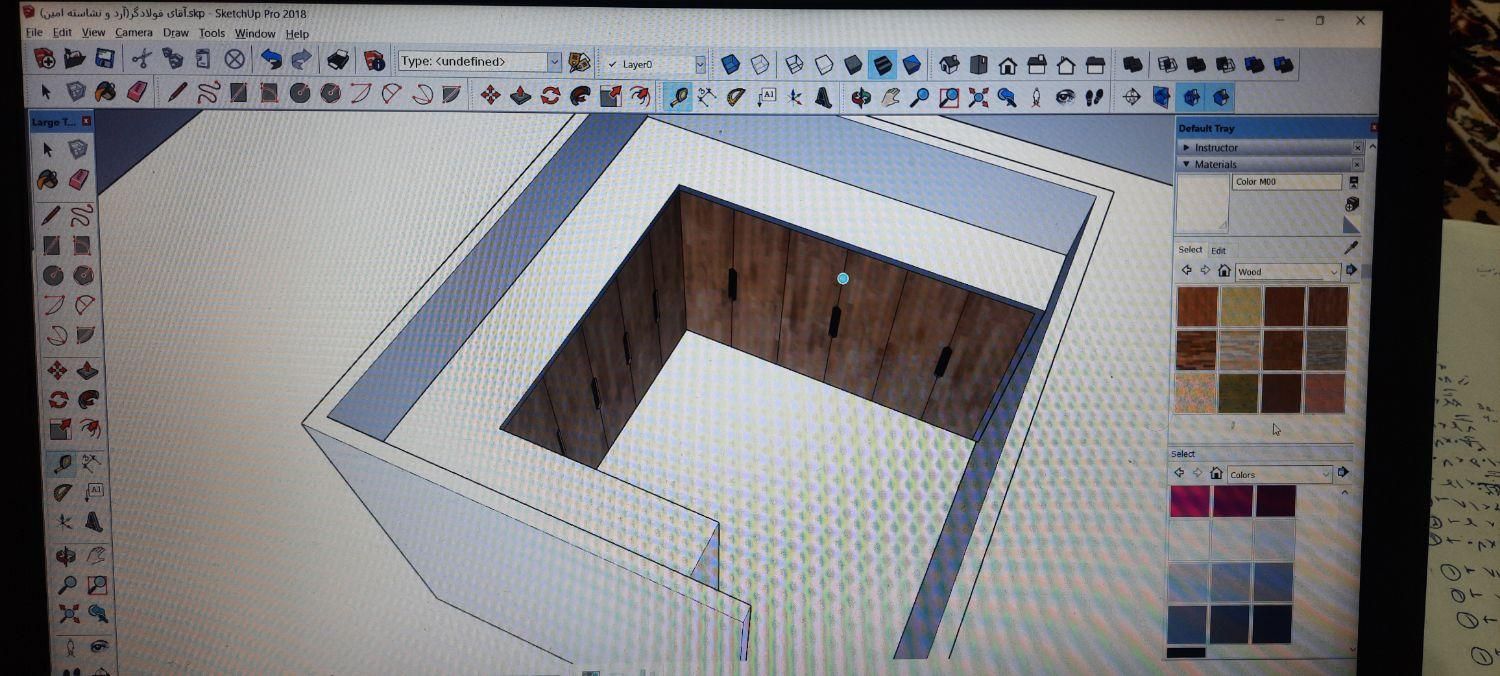This screenshot has height=676, width=1500.
Task: Select the Move tool in top toolbar
Action: [x=490, y=96]
